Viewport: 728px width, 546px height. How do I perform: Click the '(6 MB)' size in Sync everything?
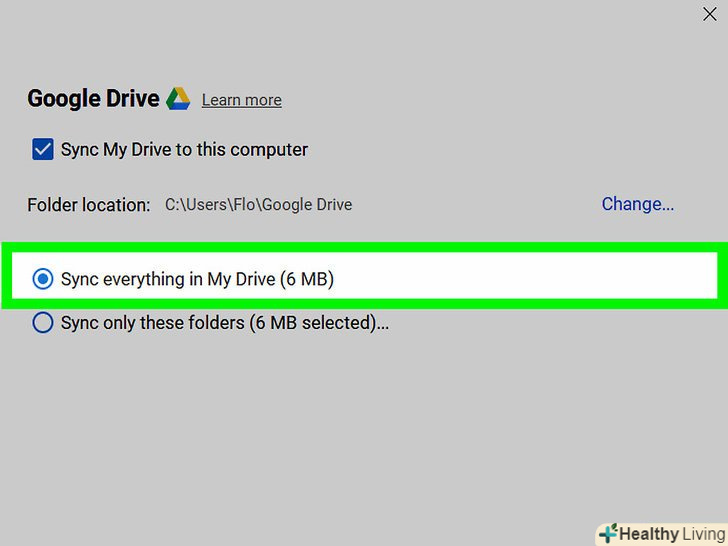[307, 279]
